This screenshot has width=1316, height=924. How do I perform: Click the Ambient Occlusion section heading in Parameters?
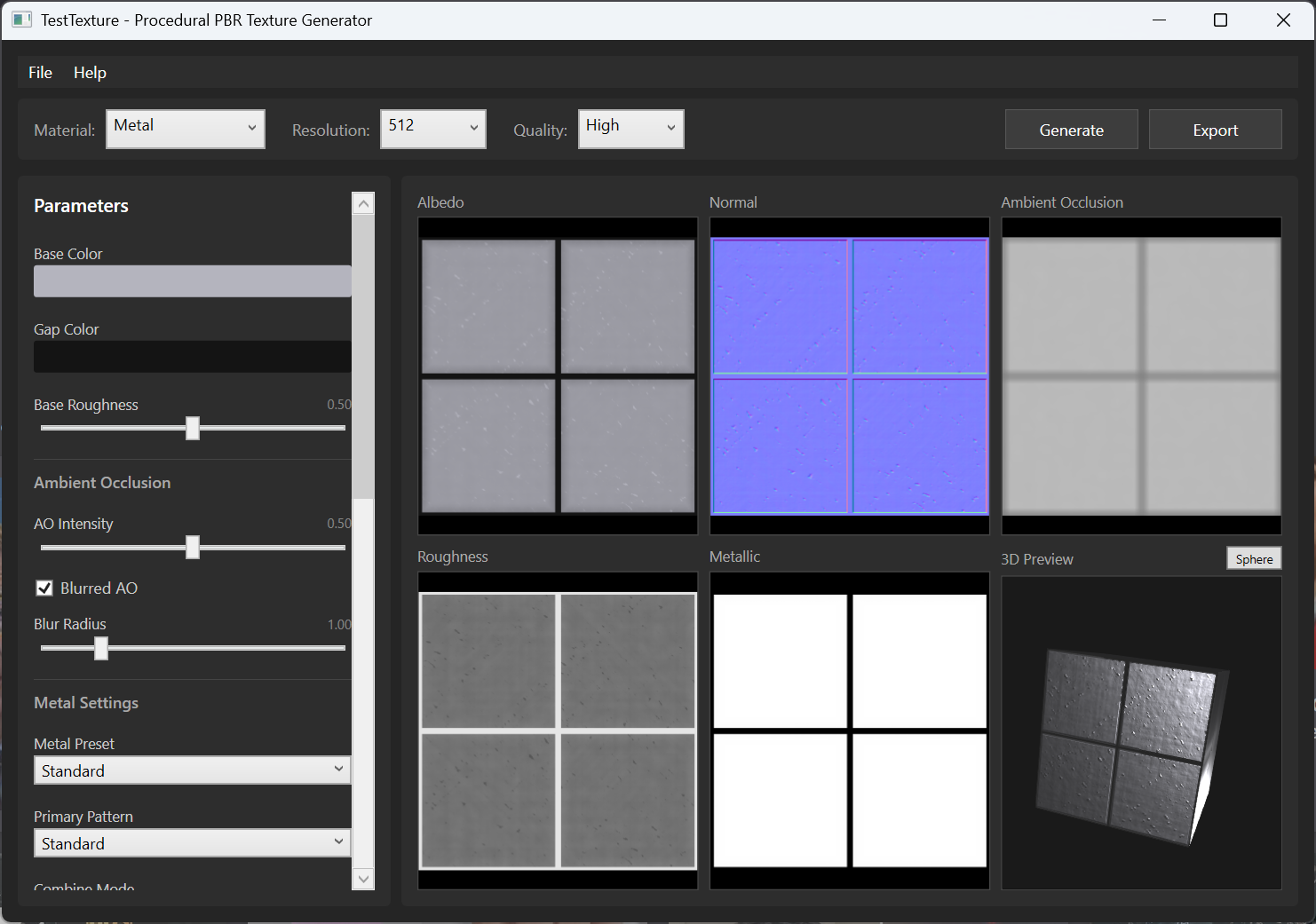click(102, 483)
